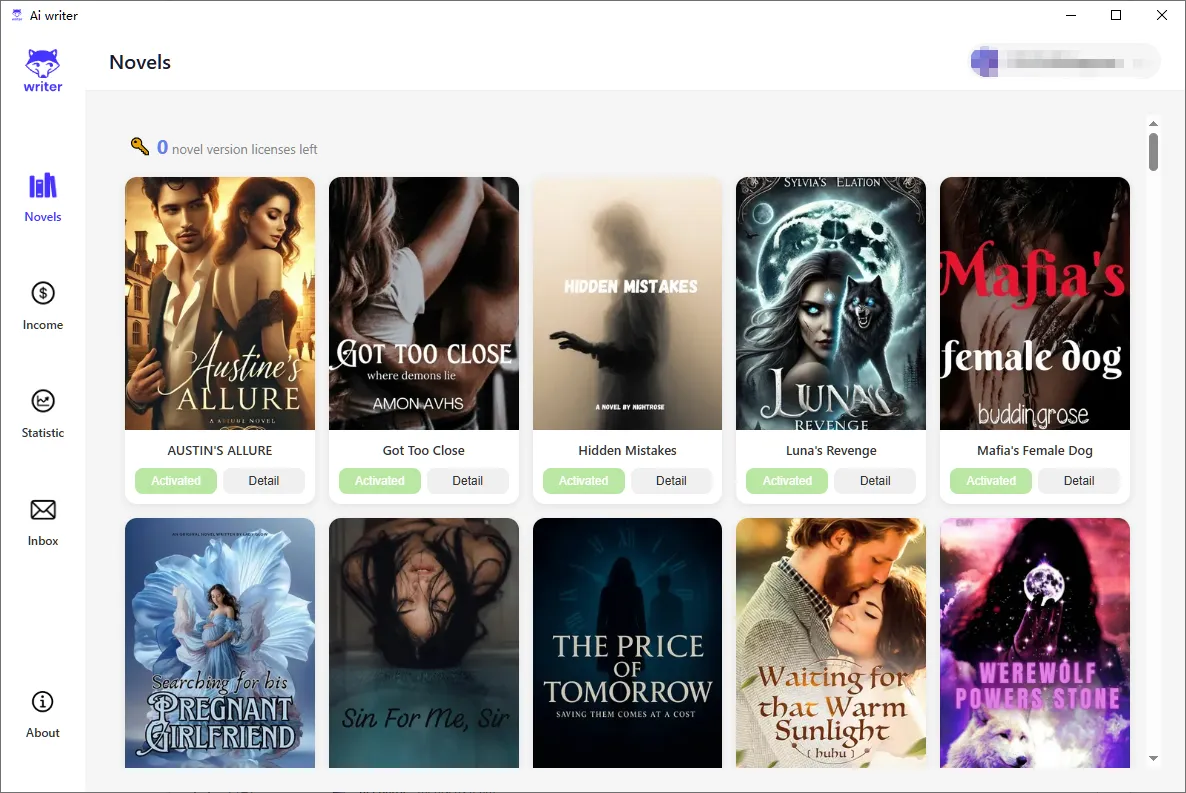The image size is (1186, 793).
Task: Open Detail for Luna's Revenge
Action: pyautogui.click(x=875, y=480)
